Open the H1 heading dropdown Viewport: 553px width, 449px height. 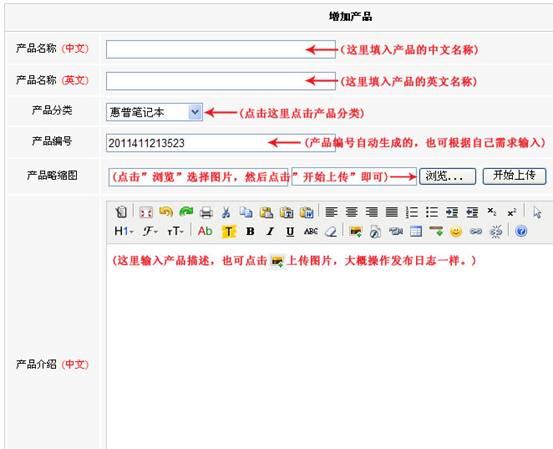tap(124, 231)
